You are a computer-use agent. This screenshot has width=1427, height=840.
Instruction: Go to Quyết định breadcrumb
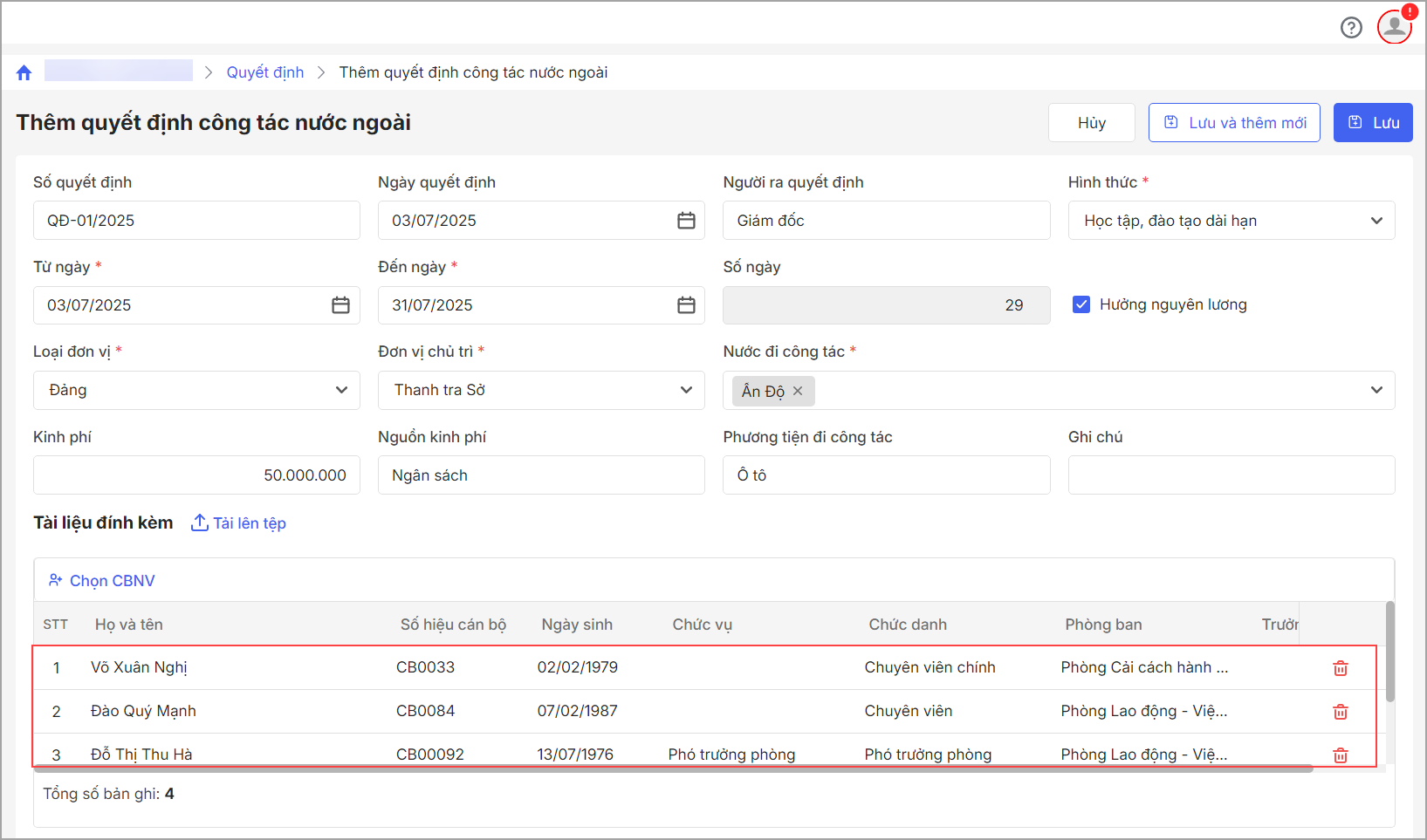pos(265,72)
